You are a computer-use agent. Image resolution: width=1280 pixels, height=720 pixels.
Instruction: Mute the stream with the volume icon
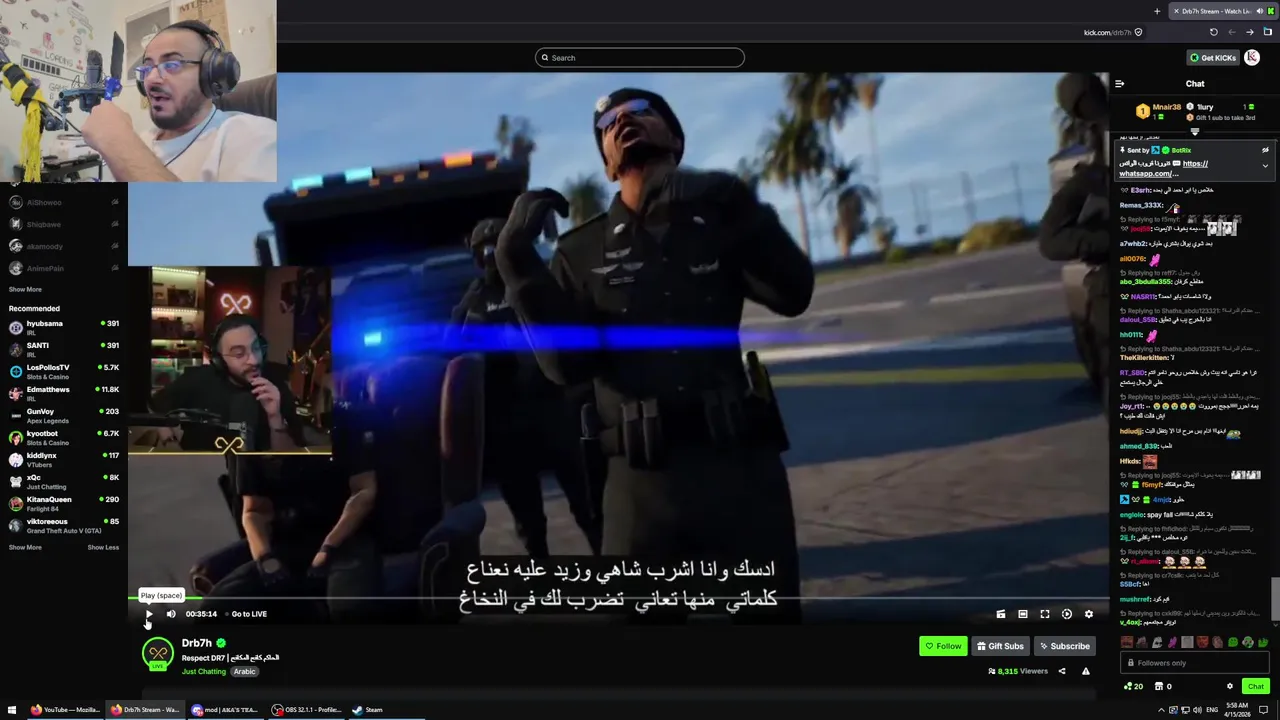click(171, 614)
